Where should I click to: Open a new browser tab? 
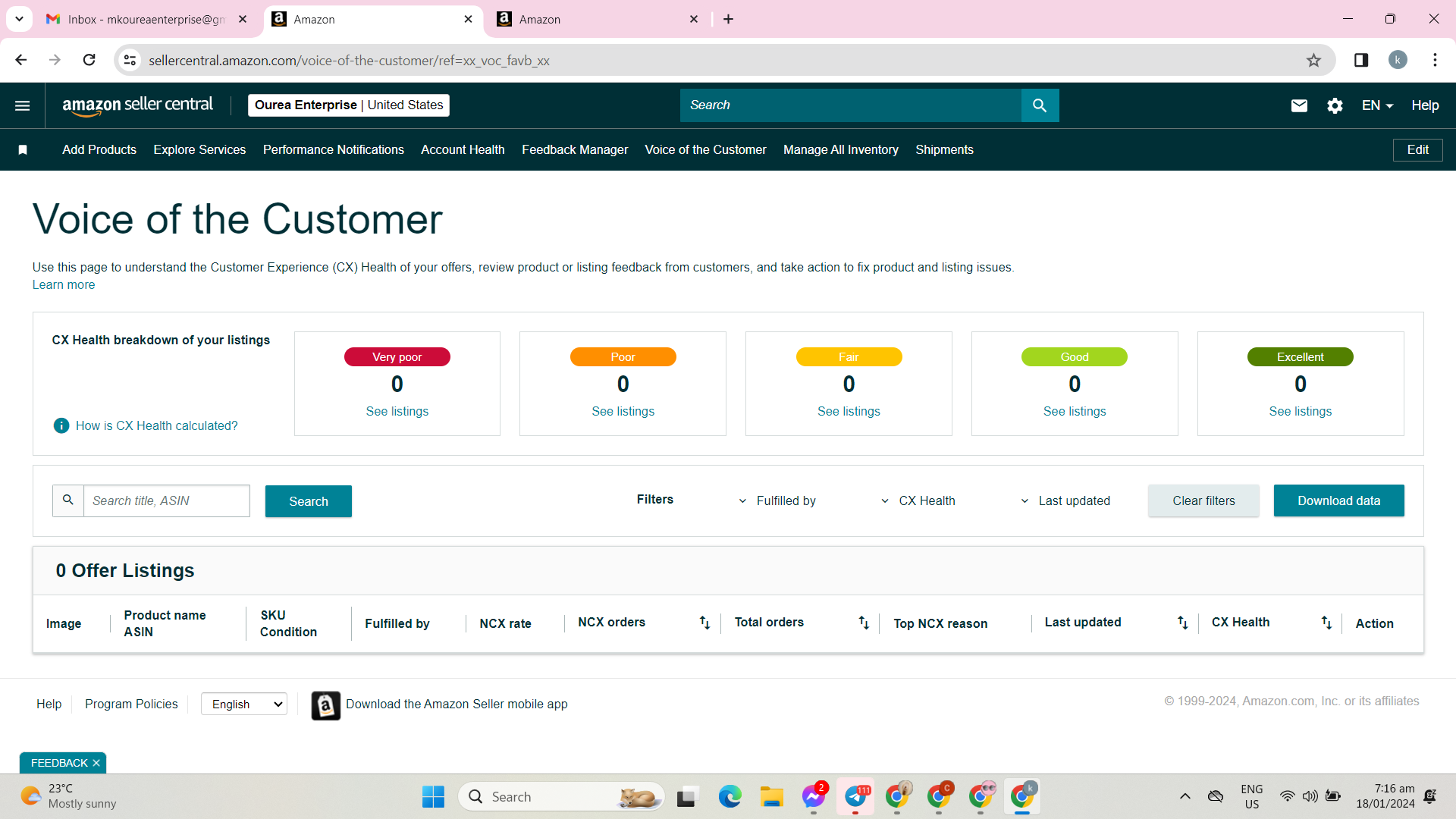(728, 19)
